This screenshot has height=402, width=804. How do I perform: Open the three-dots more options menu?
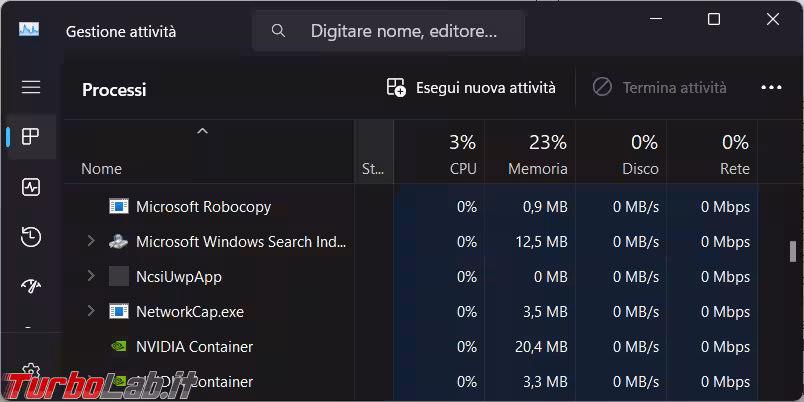[771, 88]
